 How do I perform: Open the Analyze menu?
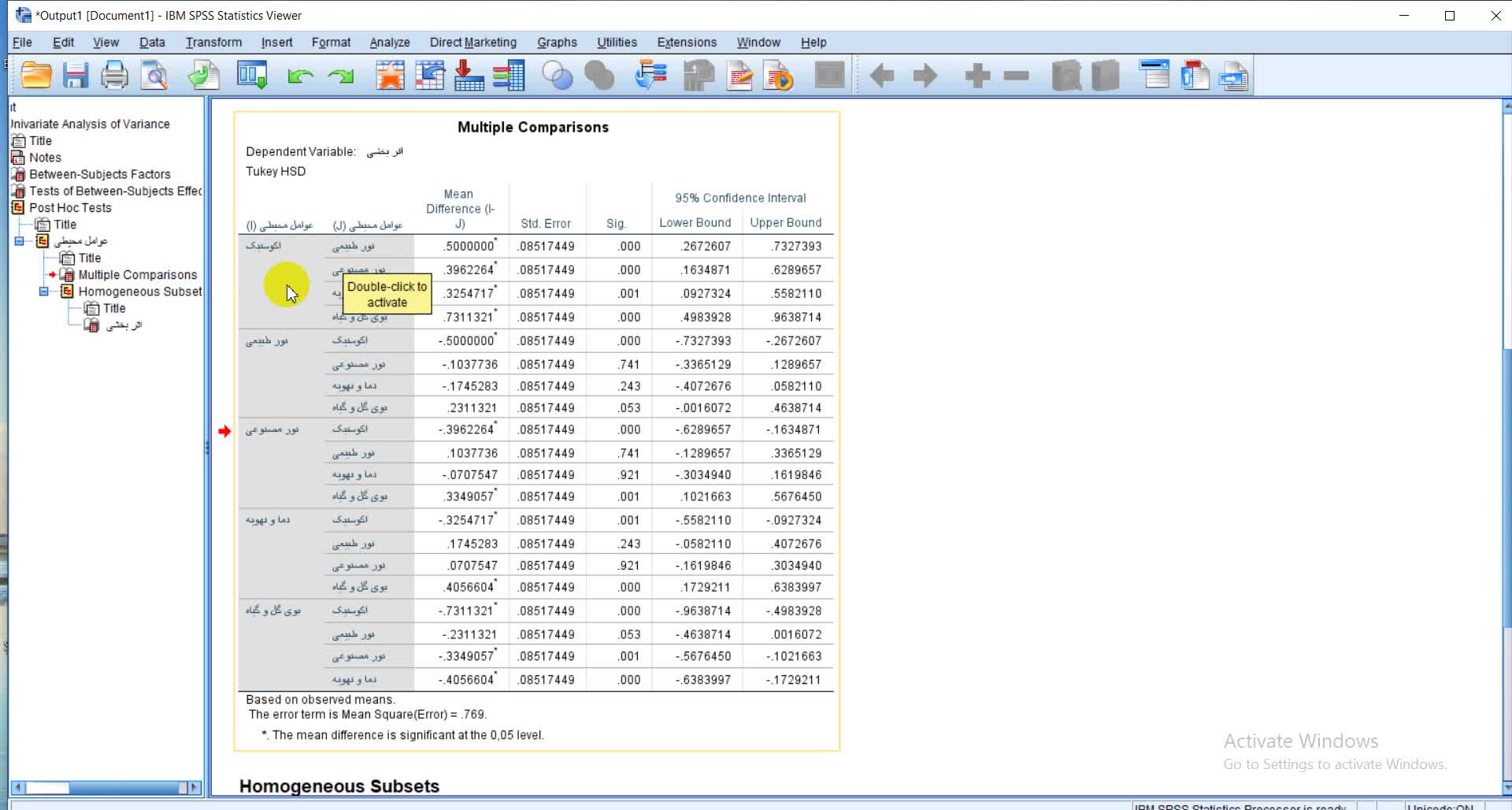pyautogui.click(x=389, y=43)
